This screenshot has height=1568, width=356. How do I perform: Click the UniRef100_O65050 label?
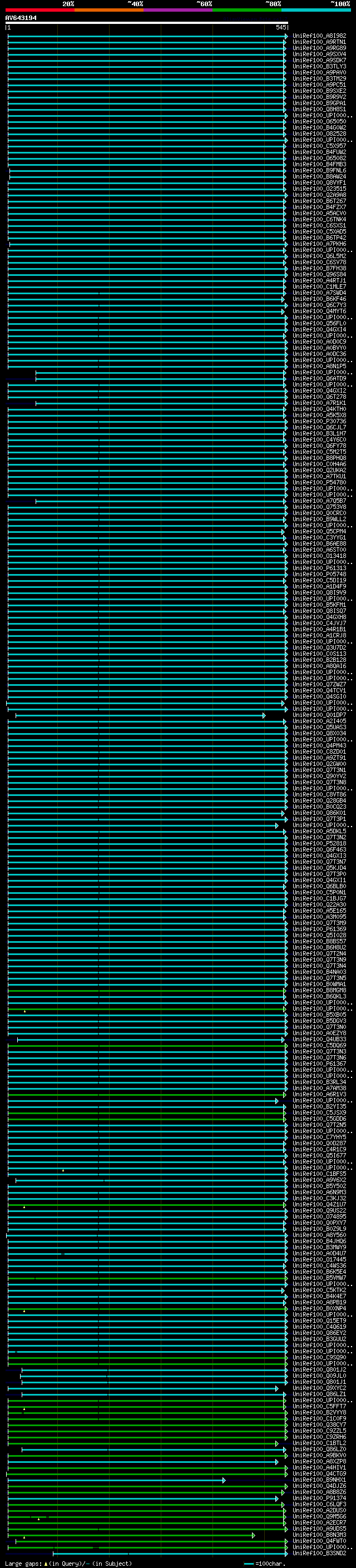[x=319, y=122]
